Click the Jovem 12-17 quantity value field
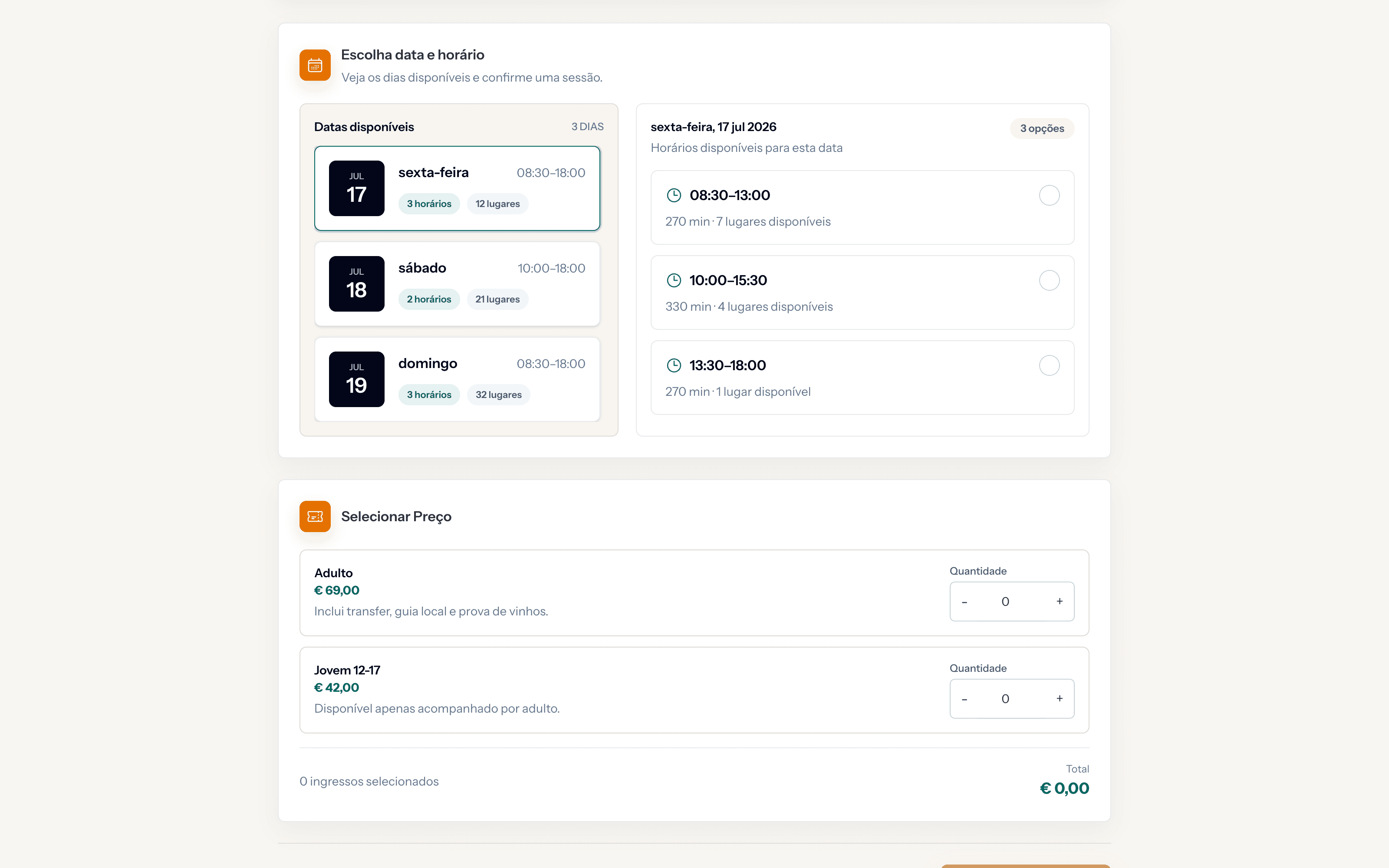 [x=1006, y=699]
